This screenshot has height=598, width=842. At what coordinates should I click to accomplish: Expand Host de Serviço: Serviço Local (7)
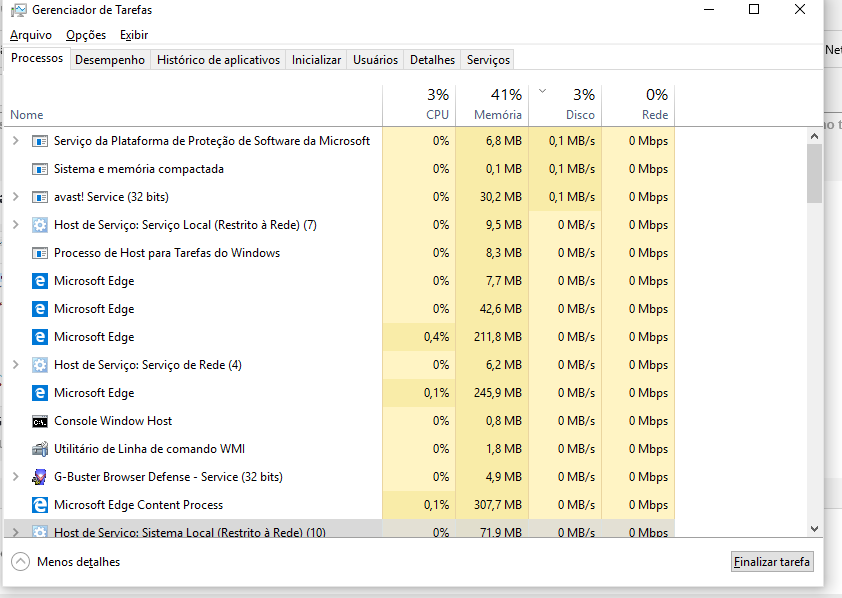coord(16,224)
